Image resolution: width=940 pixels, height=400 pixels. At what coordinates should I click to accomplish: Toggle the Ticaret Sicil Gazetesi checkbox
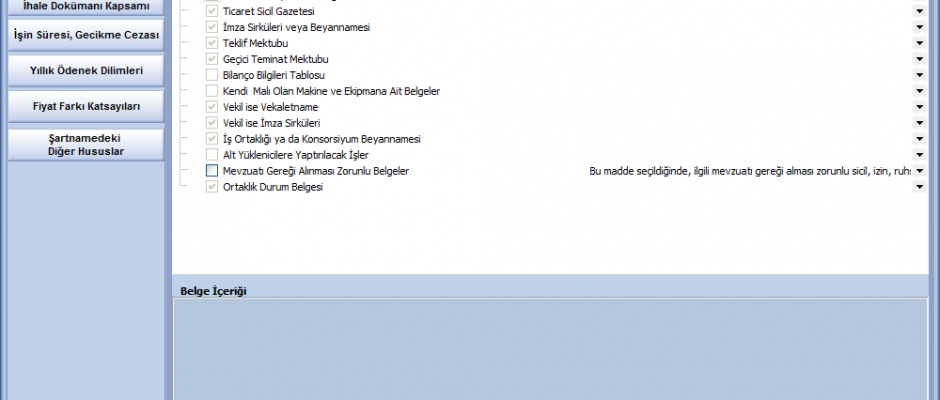(212, 11)
